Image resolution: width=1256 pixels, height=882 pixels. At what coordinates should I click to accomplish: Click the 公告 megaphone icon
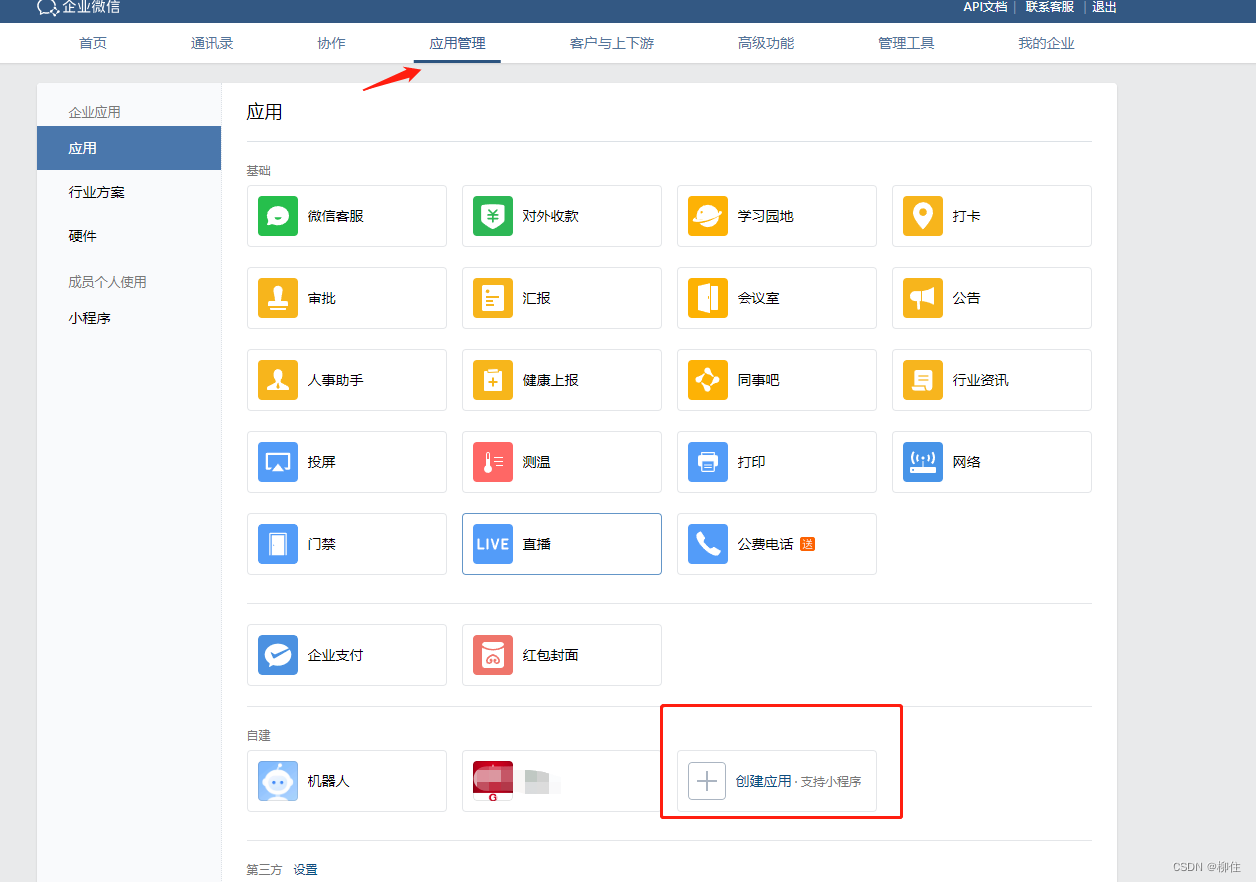pos(923,298)
